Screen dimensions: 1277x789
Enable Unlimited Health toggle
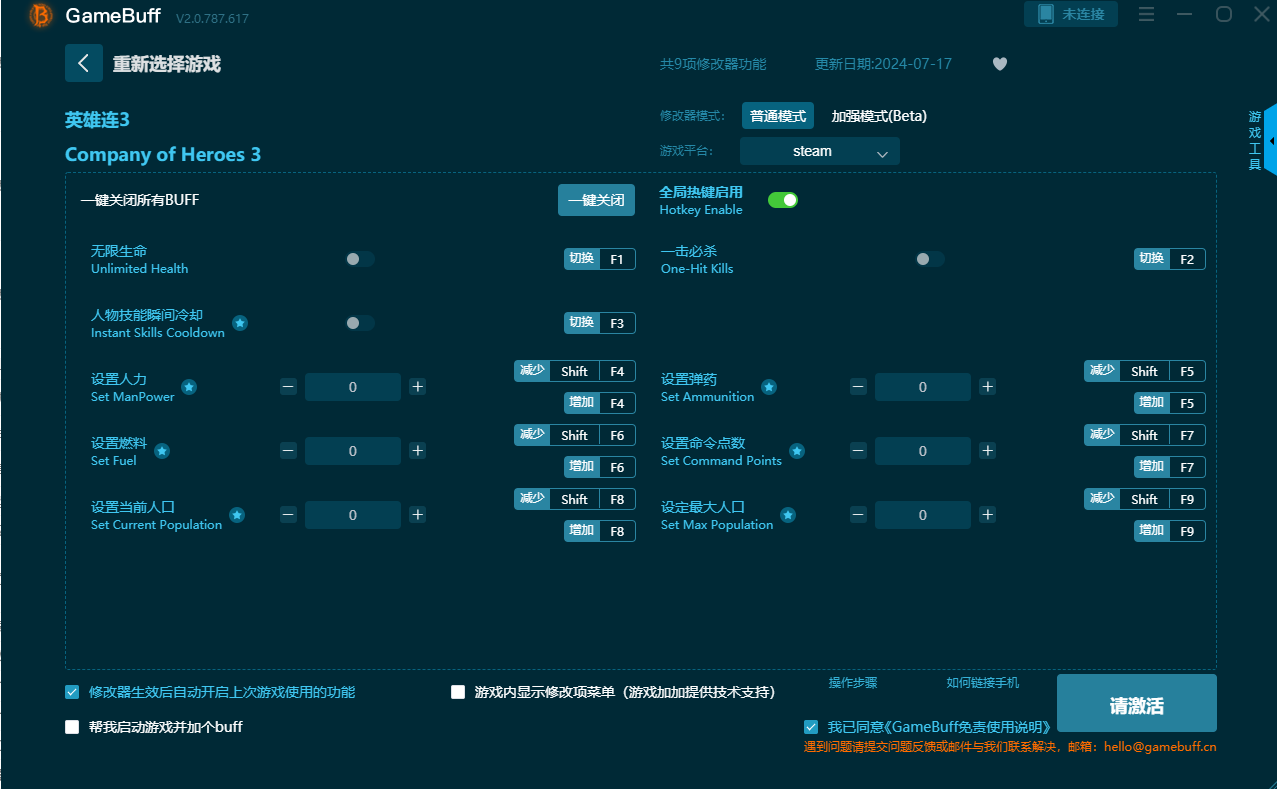pos(360,259)
